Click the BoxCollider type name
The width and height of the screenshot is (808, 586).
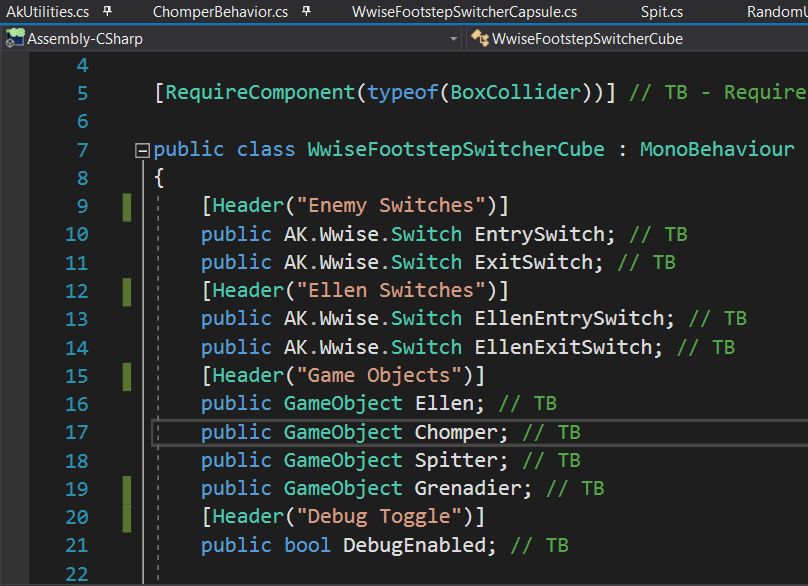516,92
